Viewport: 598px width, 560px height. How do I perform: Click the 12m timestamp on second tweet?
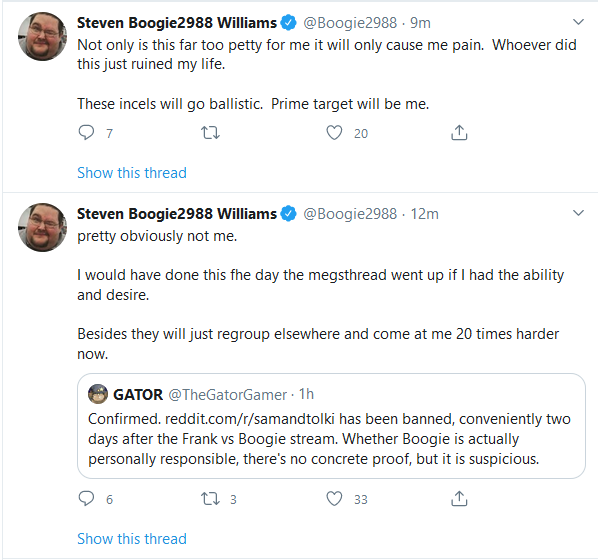424,214
